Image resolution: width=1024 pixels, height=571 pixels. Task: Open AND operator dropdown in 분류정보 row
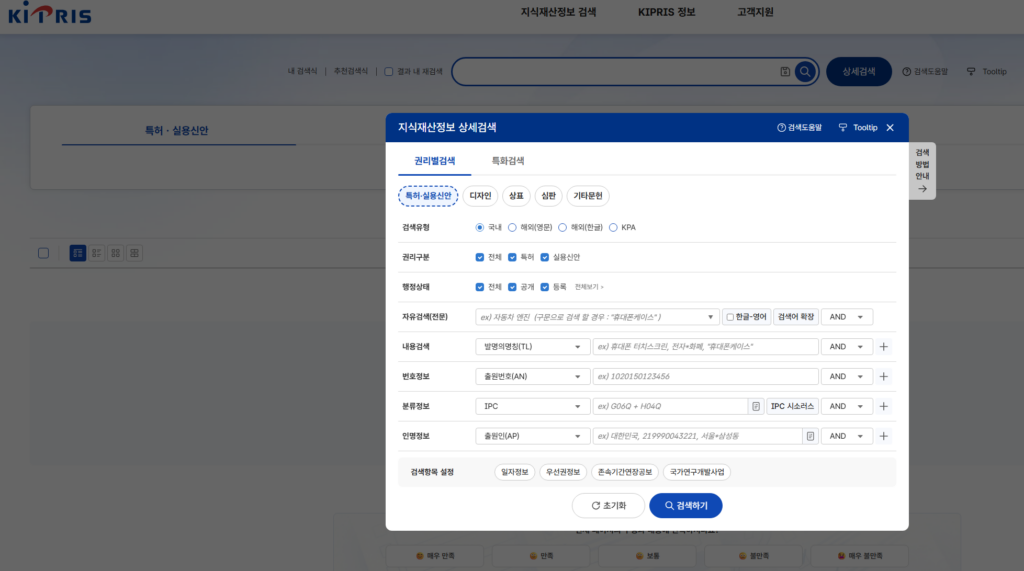tap(846, 406)
